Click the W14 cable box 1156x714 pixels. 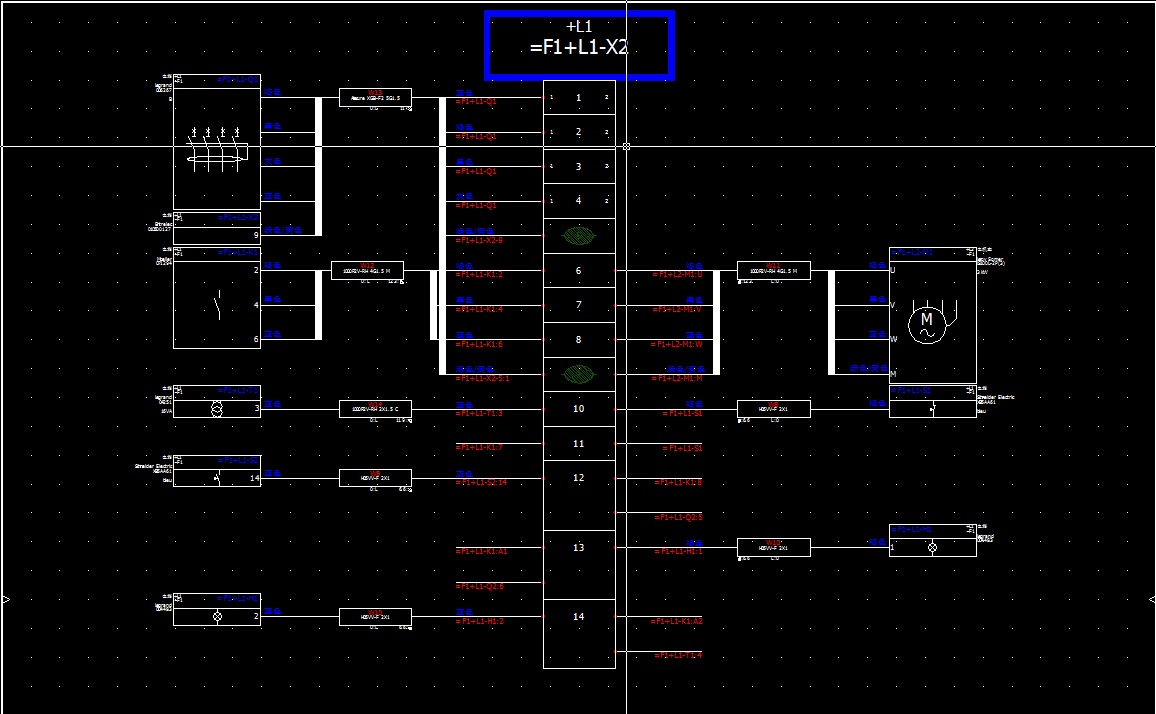(375, 409)
